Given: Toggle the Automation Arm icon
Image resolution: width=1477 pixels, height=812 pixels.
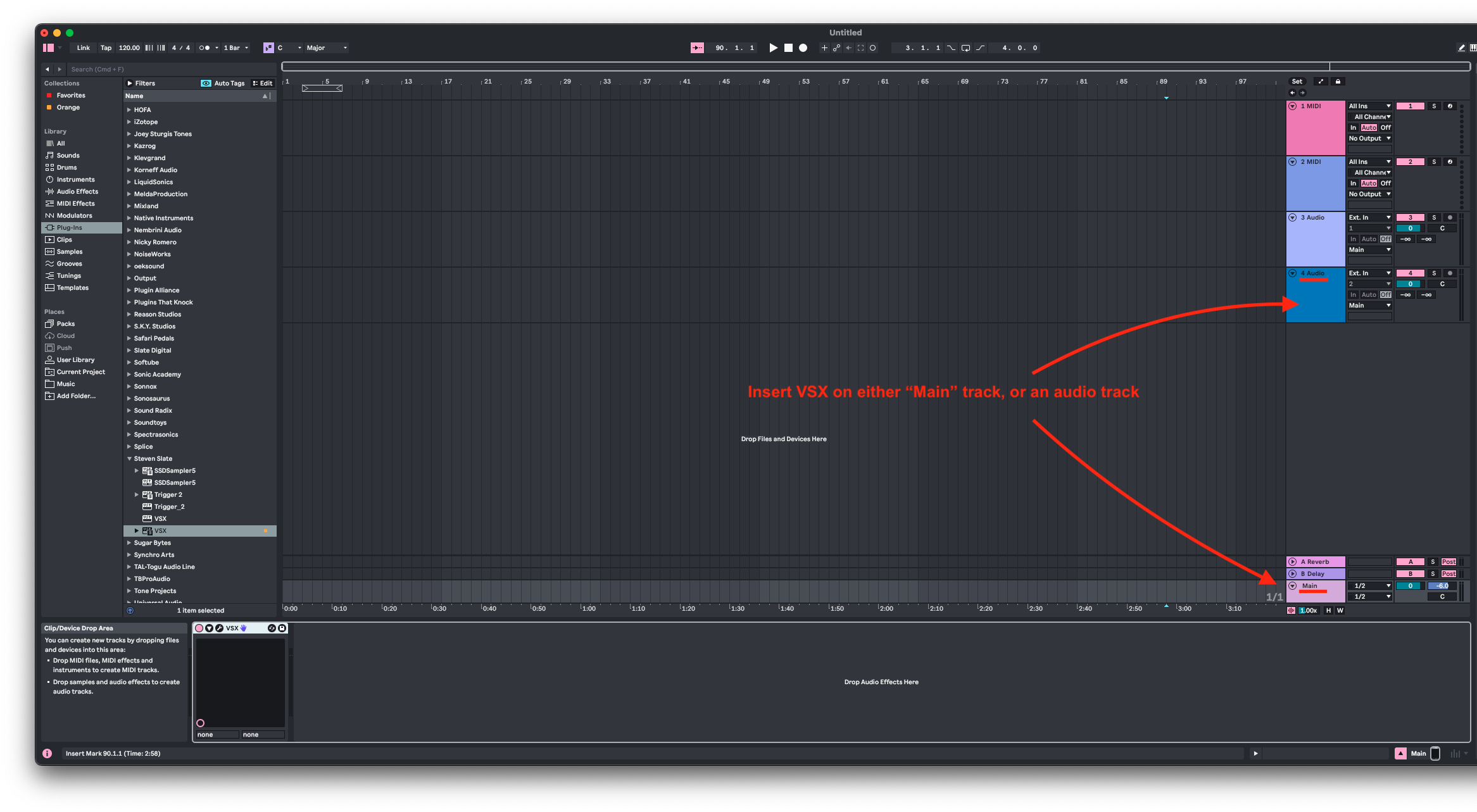Looking at the screenshot, I should tap(836, 48).
